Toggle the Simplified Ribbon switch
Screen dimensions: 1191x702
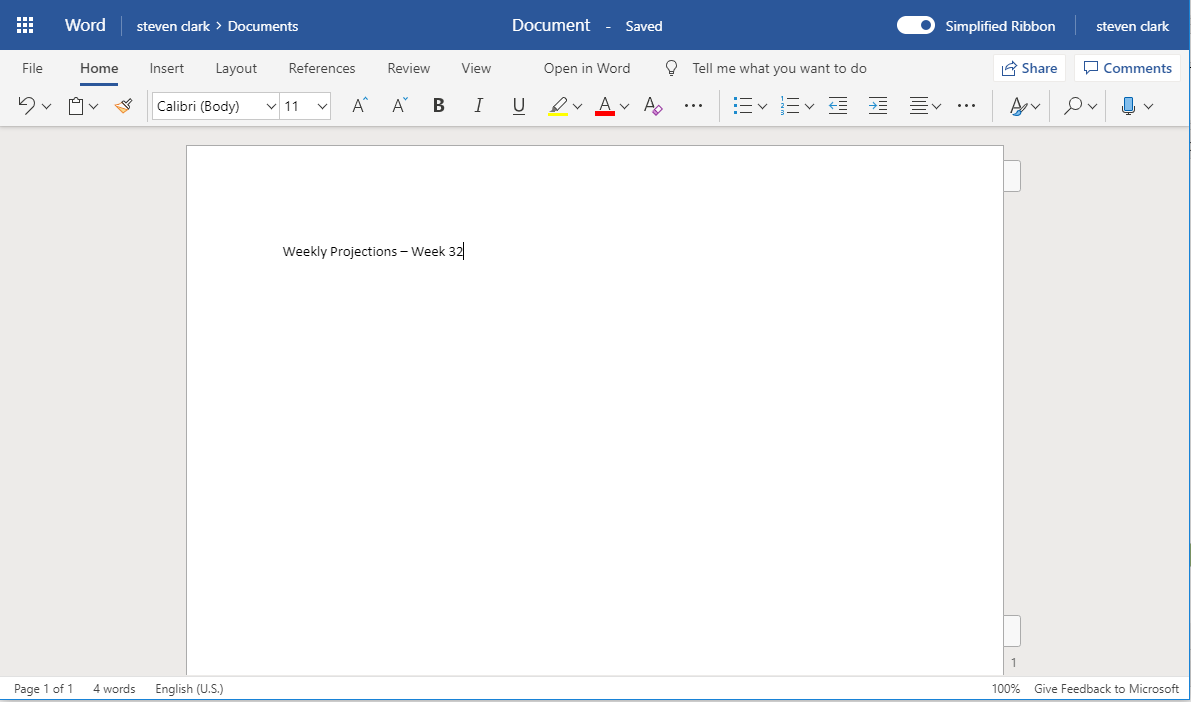click(915, 26)
